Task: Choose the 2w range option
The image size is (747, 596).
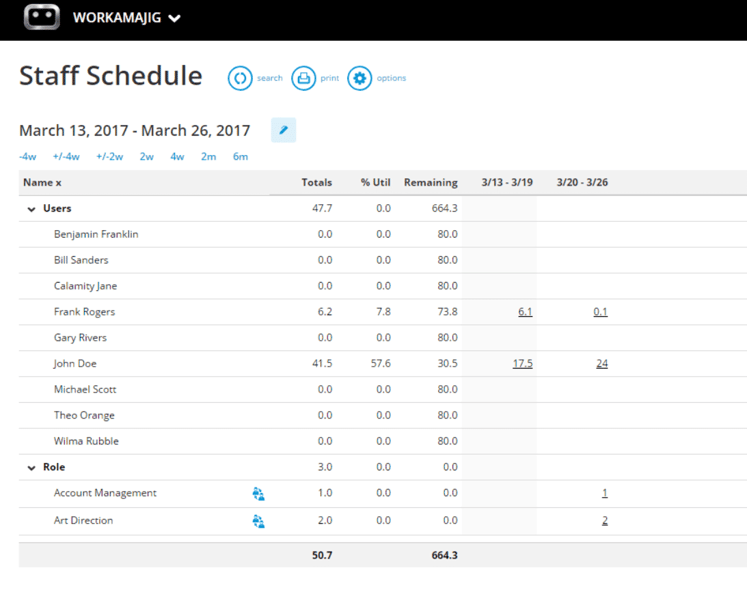Action: pyautogui.click(x=147, y=156)
